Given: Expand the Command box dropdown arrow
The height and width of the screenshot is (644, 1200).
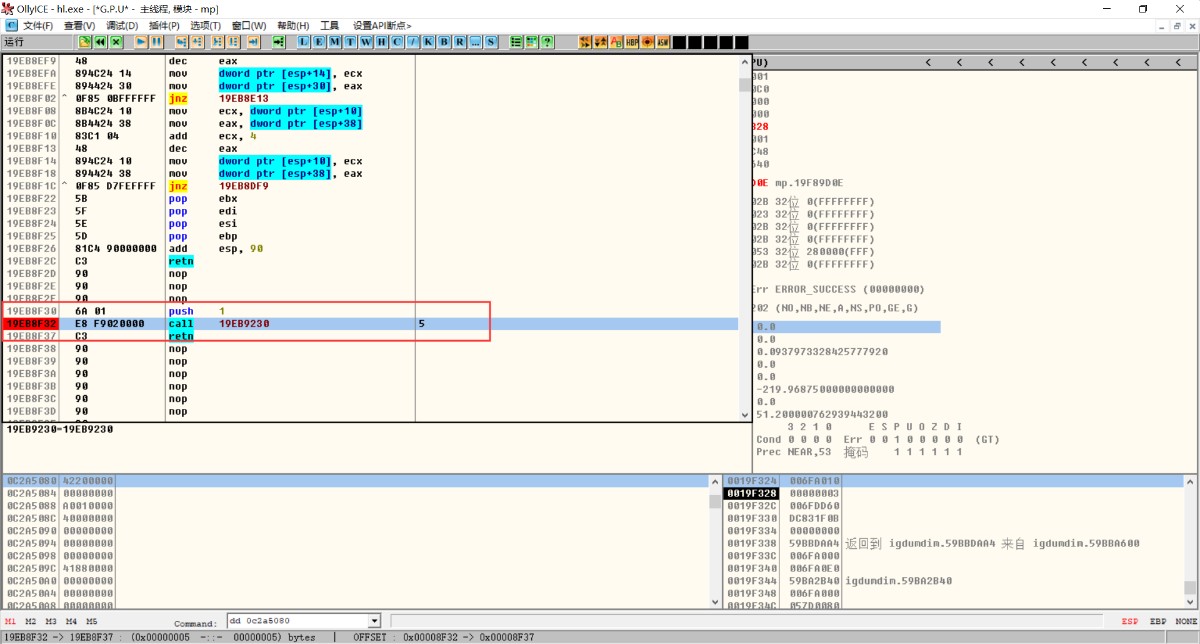Looking at the screenshot, I should (375, 621).
